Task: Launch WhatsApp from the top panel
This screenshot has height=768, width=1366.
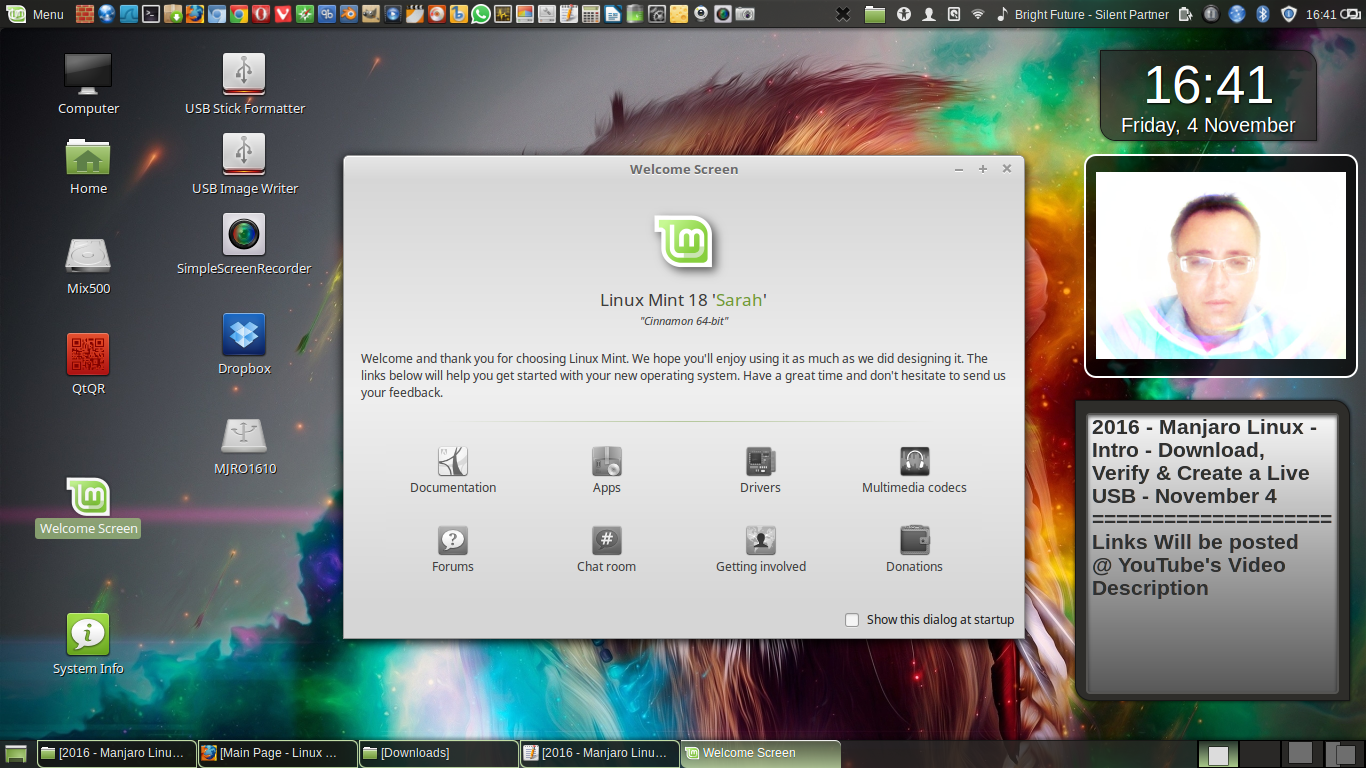Action: pos(481,14)
